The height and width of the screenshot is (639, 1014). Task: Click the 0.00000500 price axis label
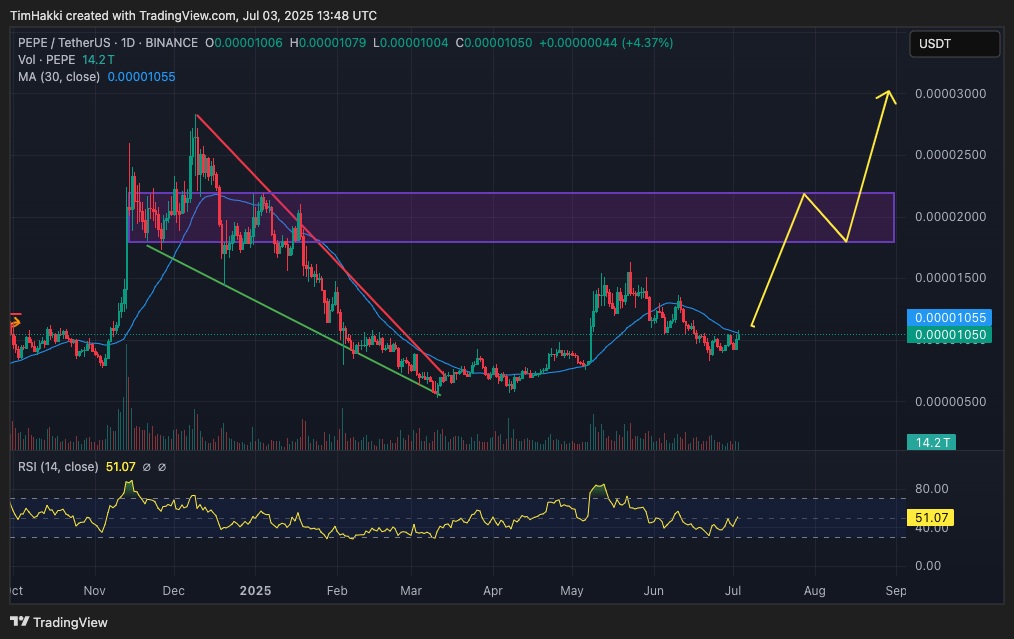point(951,402)
